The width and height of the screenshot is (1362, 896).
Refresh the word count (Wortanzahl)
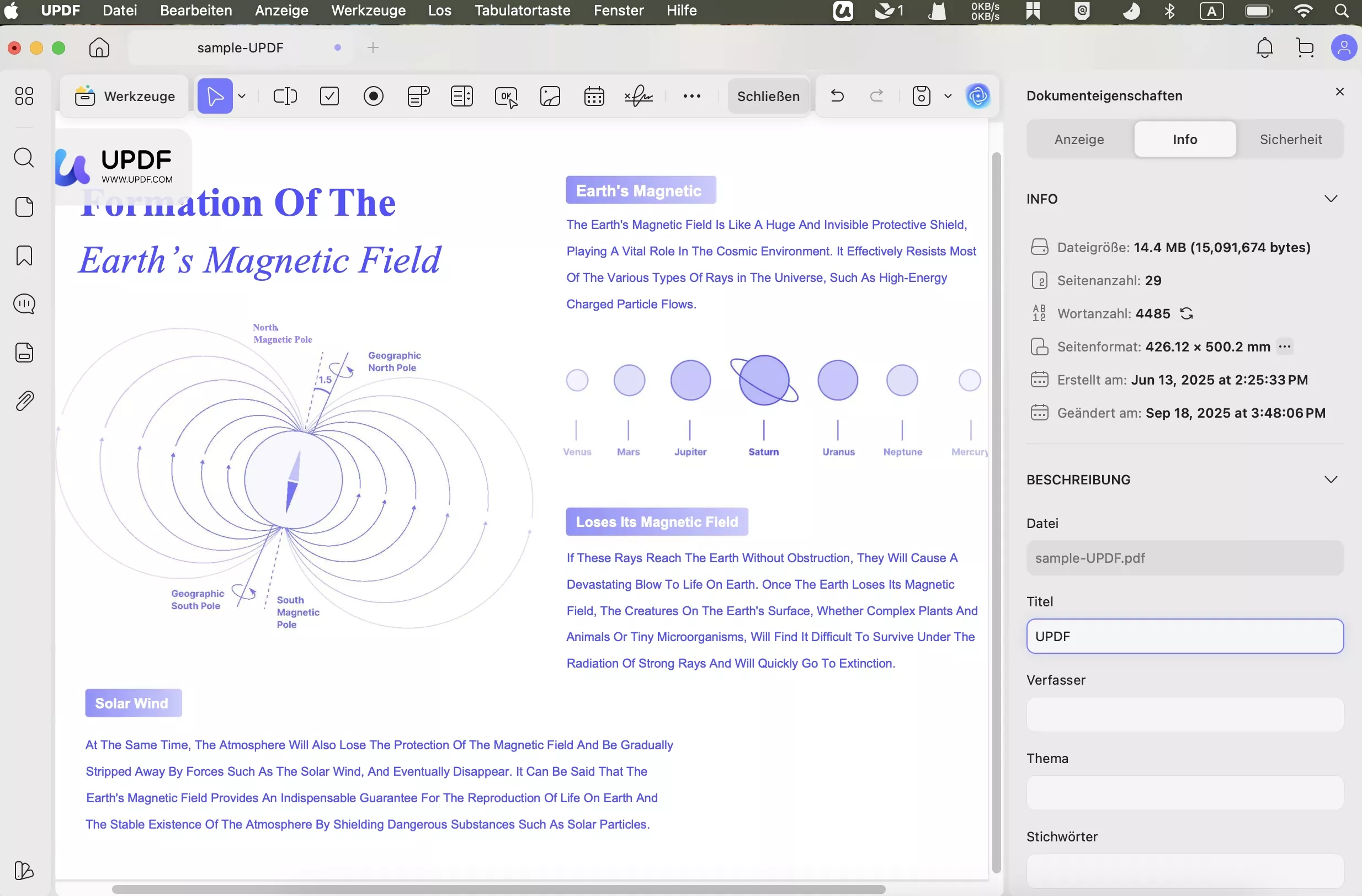(x=1187, y=313)
